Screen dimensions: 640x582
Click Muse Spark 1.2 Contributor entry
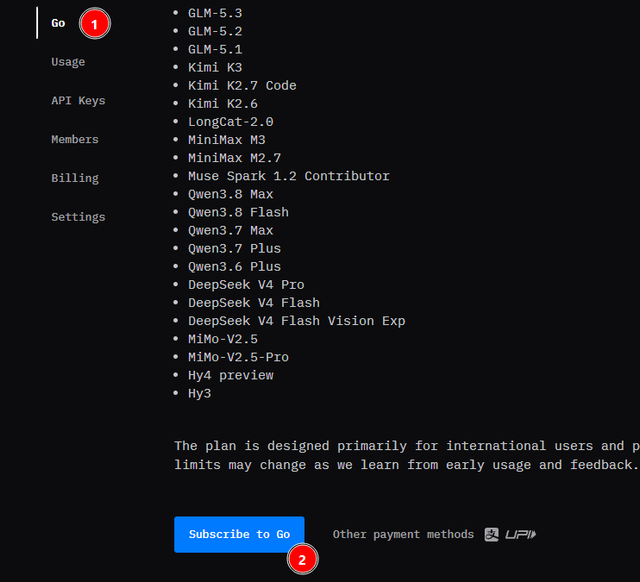click(289, 176)
